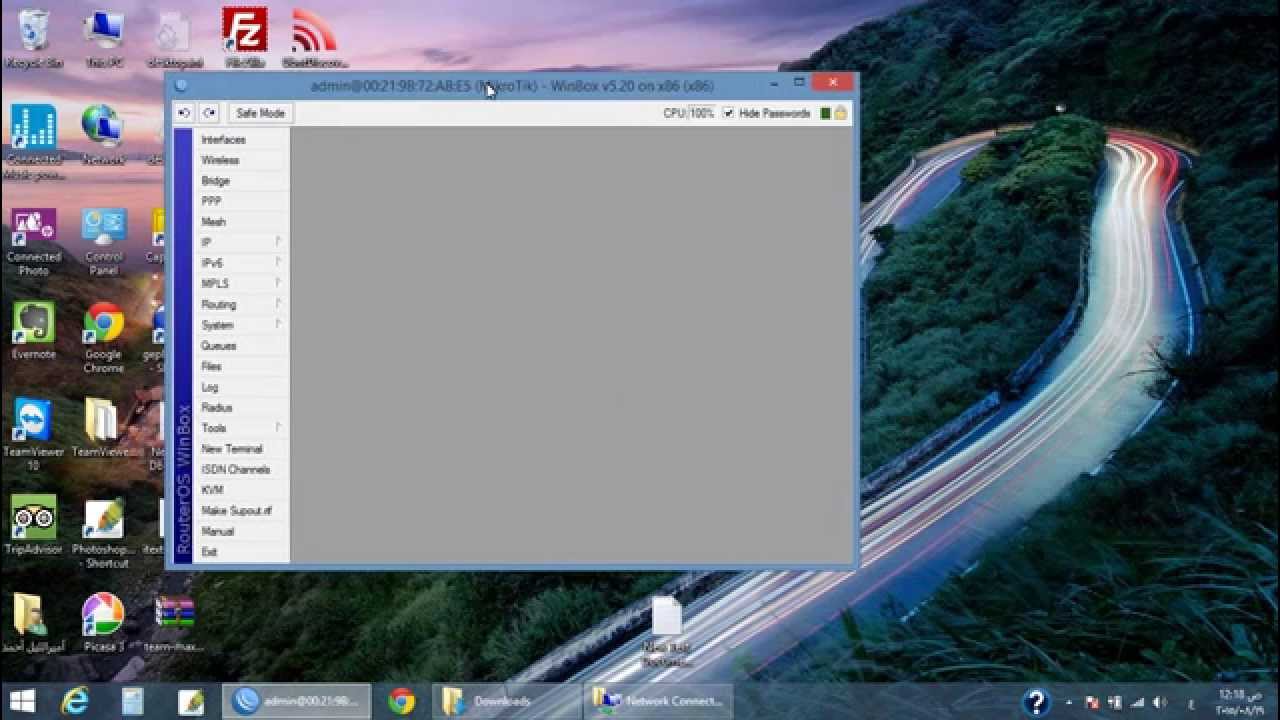Open the Interfaces menu item
This screenshot has height=720, width=1280.
coord(241,140)
